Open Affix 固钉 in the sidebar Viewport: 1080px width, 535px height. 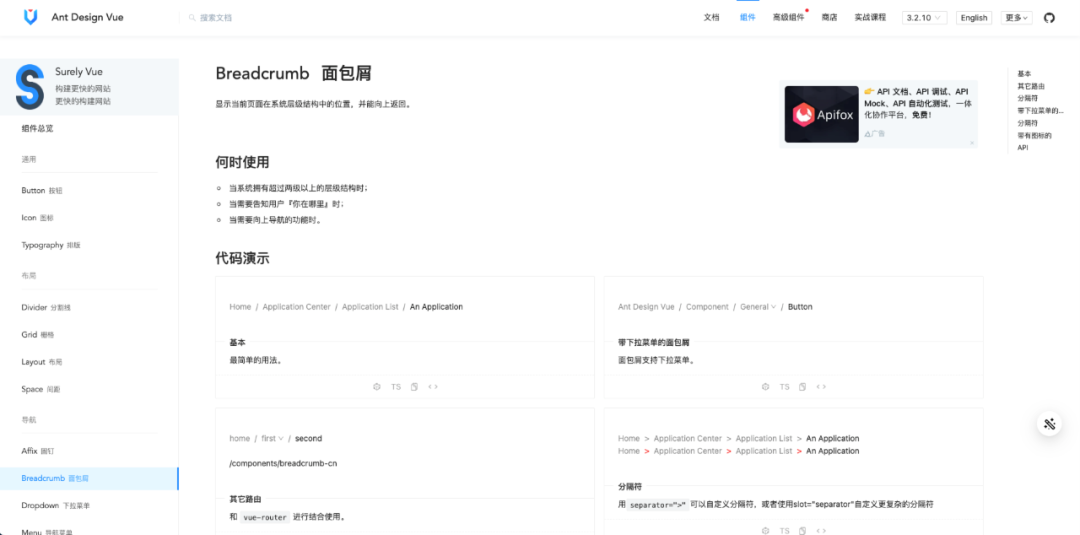pos(89,451)
